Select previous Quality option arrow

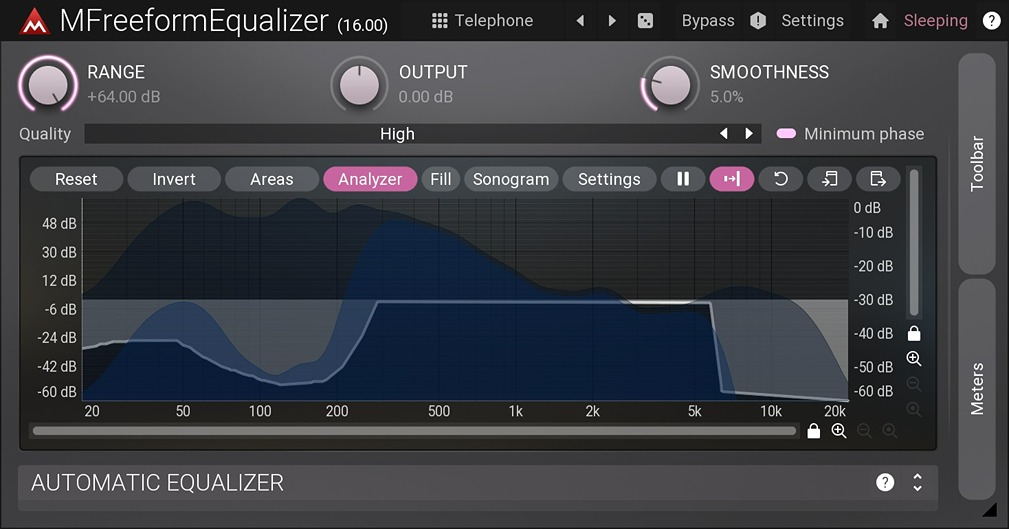(724, 134)
